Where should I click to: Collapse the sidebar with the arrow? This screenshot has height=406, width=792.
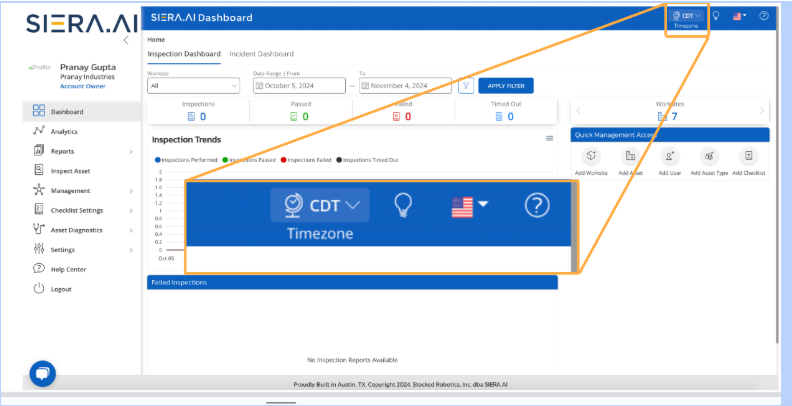(x=126, y=40)
